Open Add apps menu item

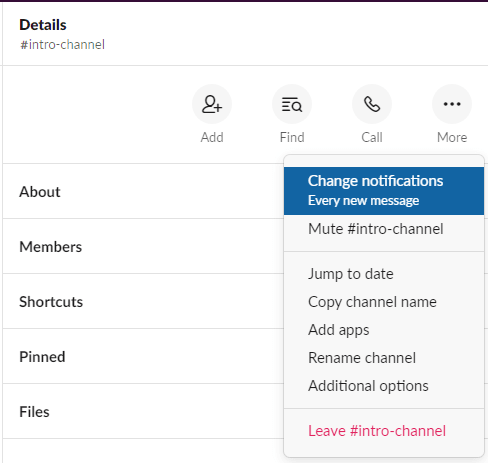[384, 330]
